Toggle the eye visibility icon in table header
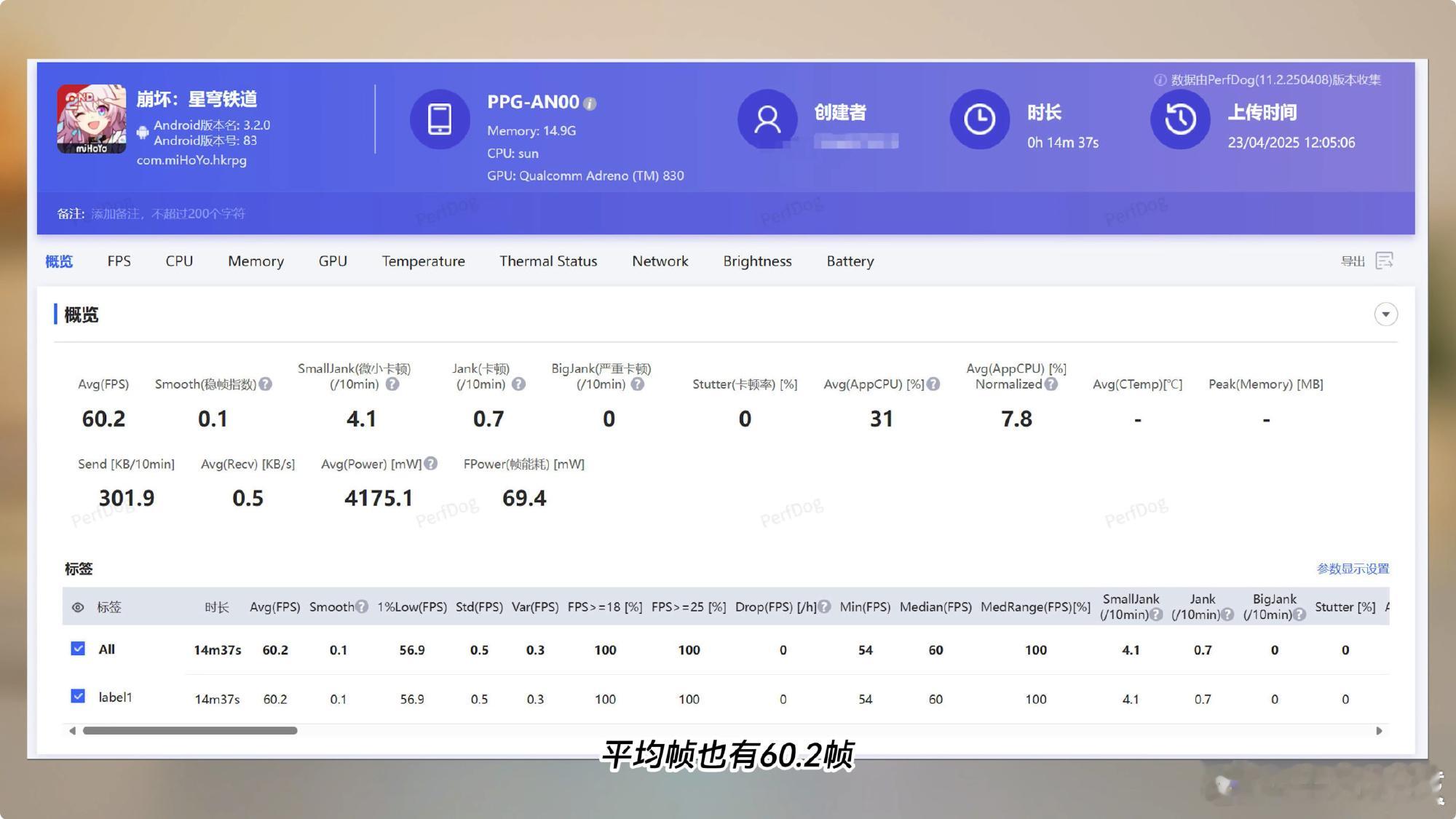Image resolution: width=1456 pixels, height=819 pixels. point(78,607)
